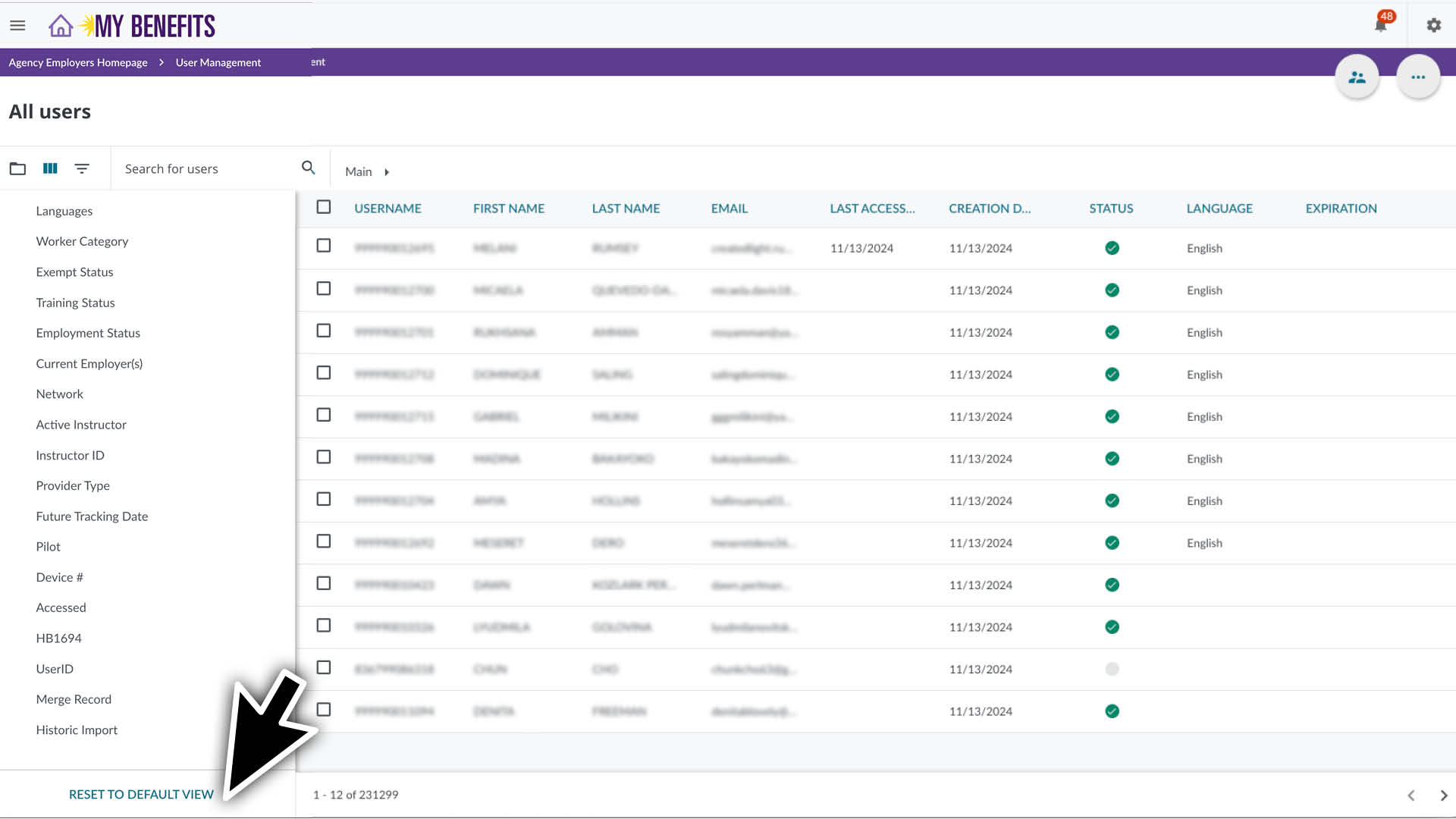The height and width of the screenshot is (819, 1456).
Task: Tick the first user row checkbox
Action: pyautogui.click(x=324, y=246)
